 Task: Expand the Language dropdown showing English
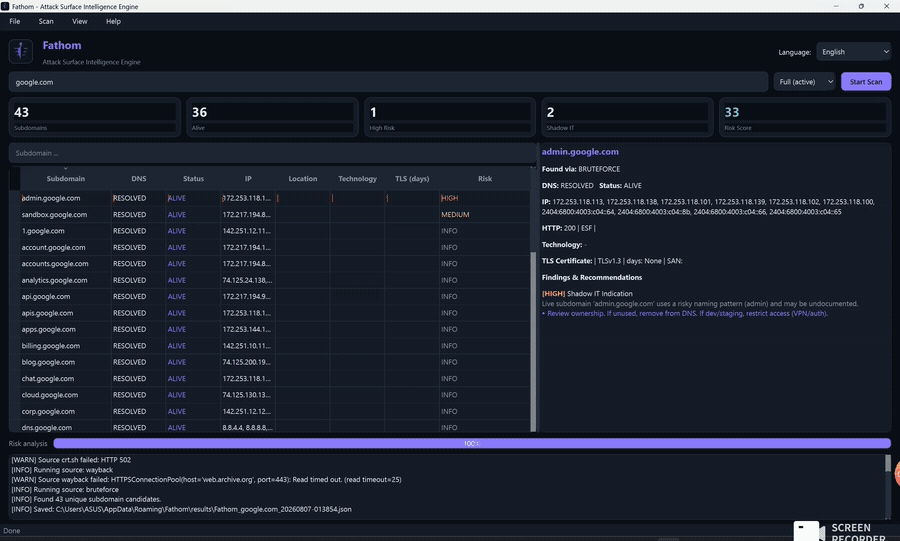click(x=854, y=52)
